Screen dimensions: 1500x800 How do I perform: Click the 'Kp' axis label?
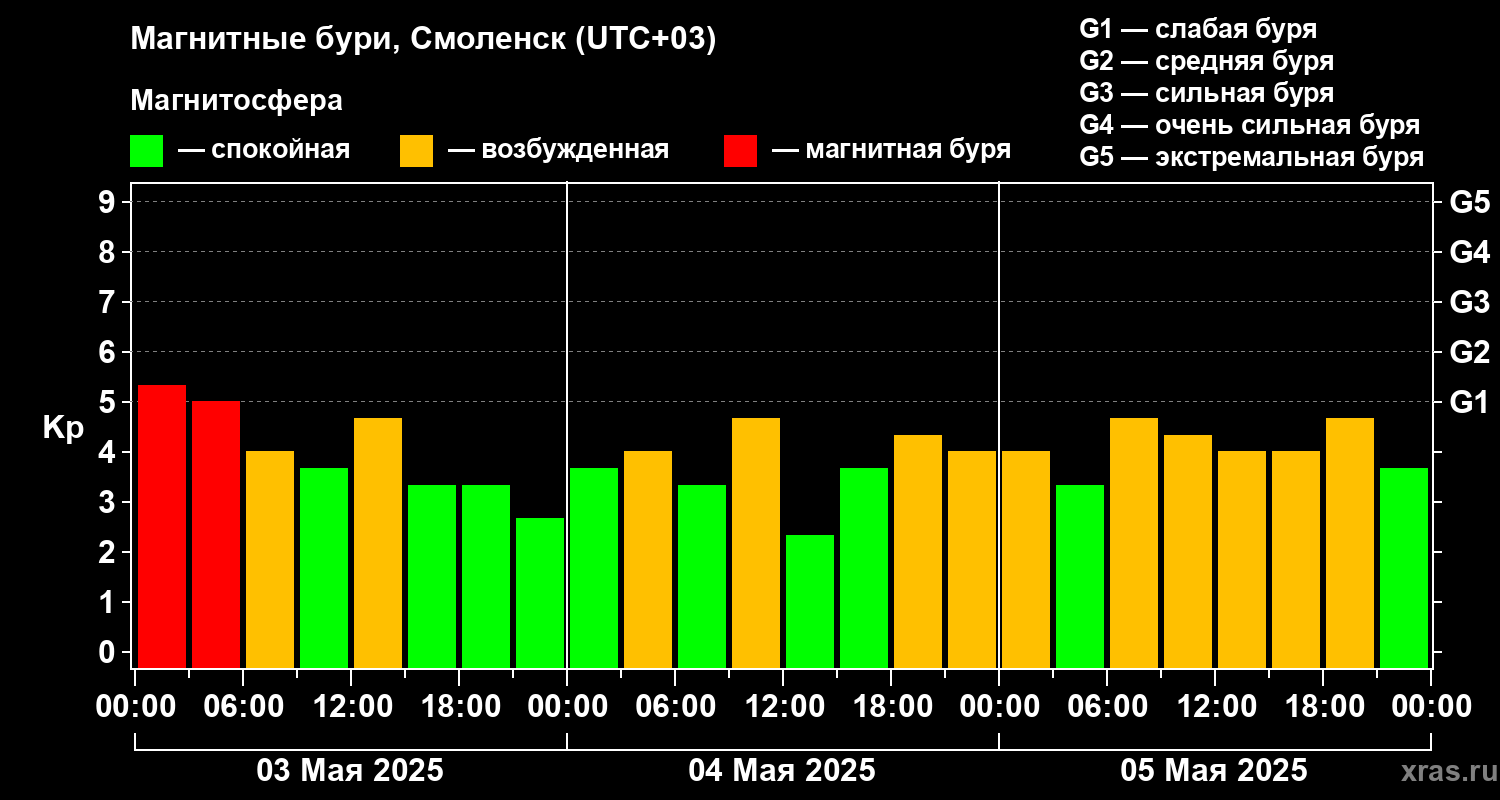pyautogui.click(x=63, y=429)
